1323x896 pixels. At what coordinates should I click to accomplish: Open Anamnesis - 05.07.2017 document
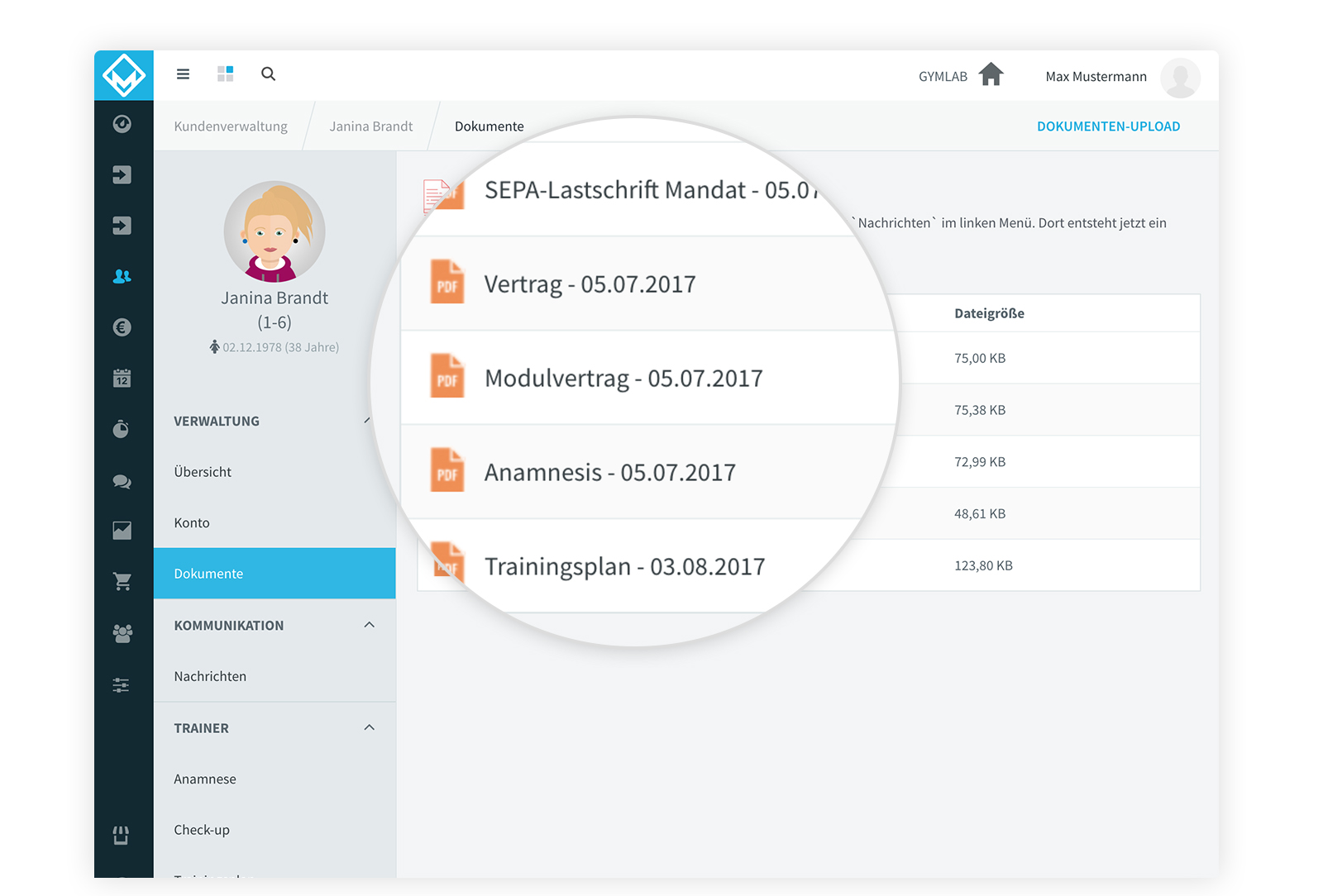pos(609,473)
